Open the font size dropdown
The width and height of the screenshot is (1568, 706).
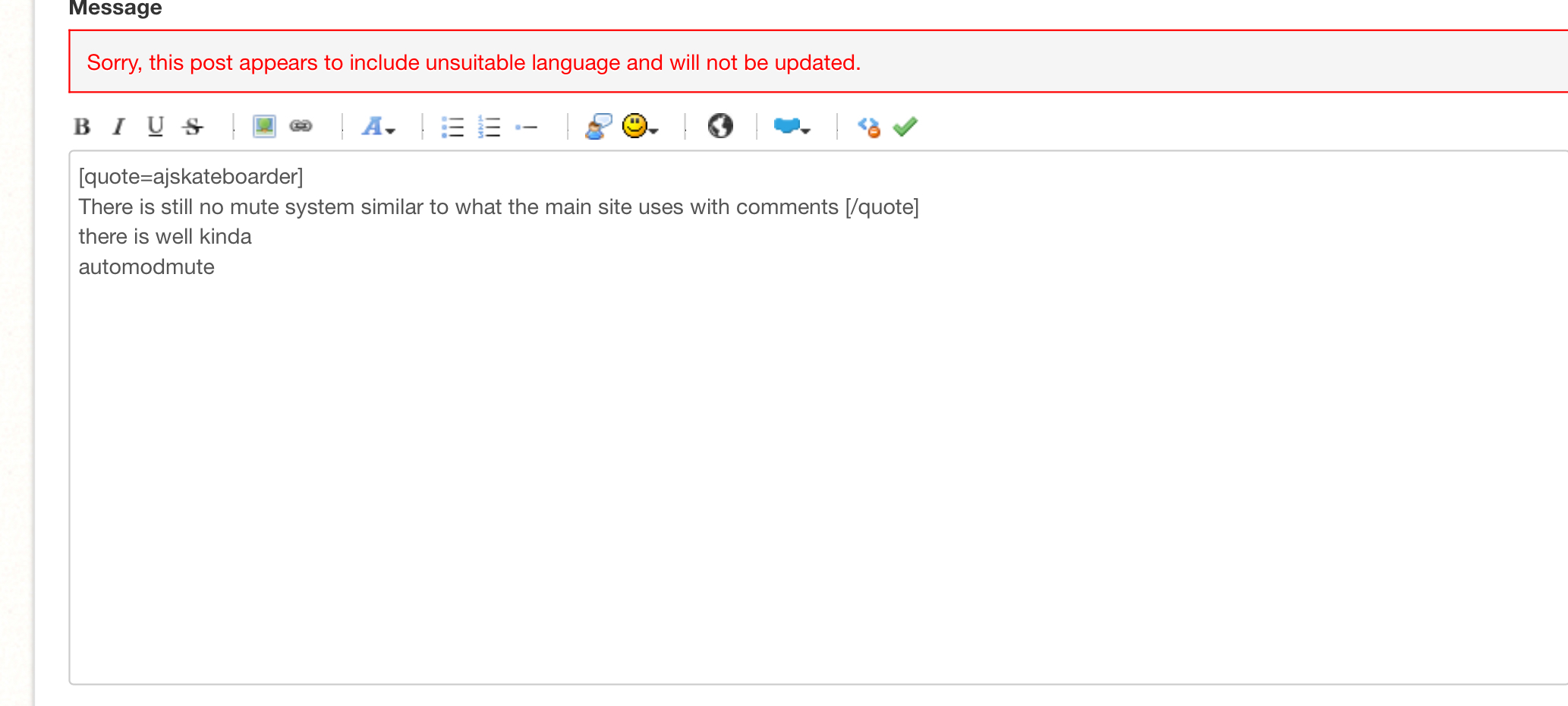point(378,126)
